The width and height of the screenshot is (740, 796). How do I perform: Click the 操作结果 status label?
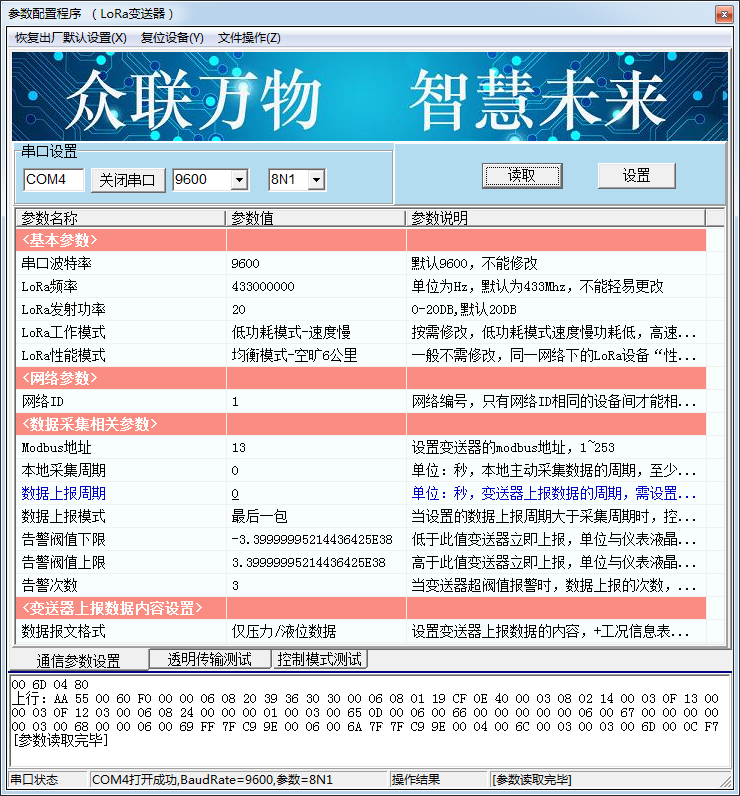[416, 779]
